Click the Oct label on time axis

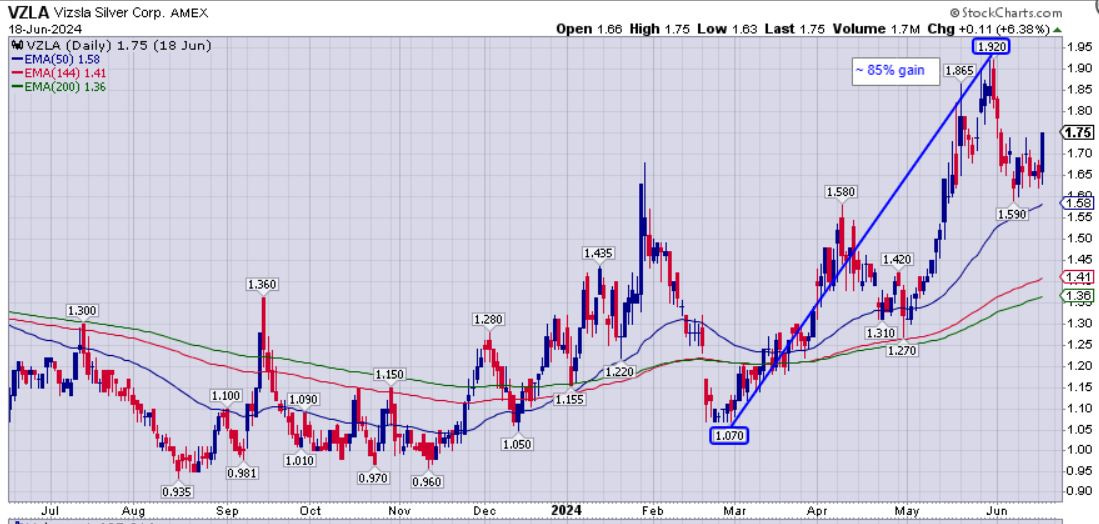coord(310,511)
